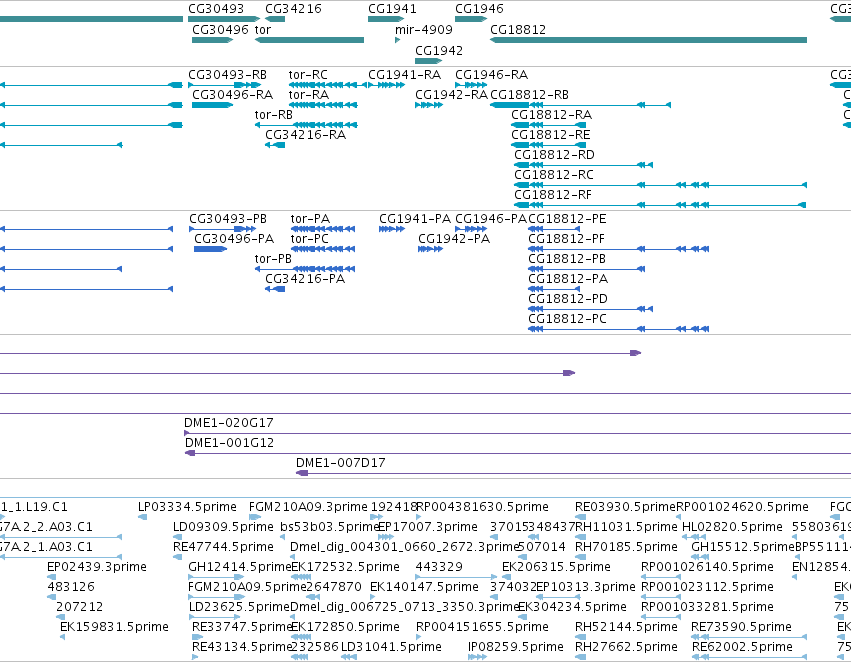851x662 pixels.
Task: Open the CG30496-RA transcript label
Action: 232,94
